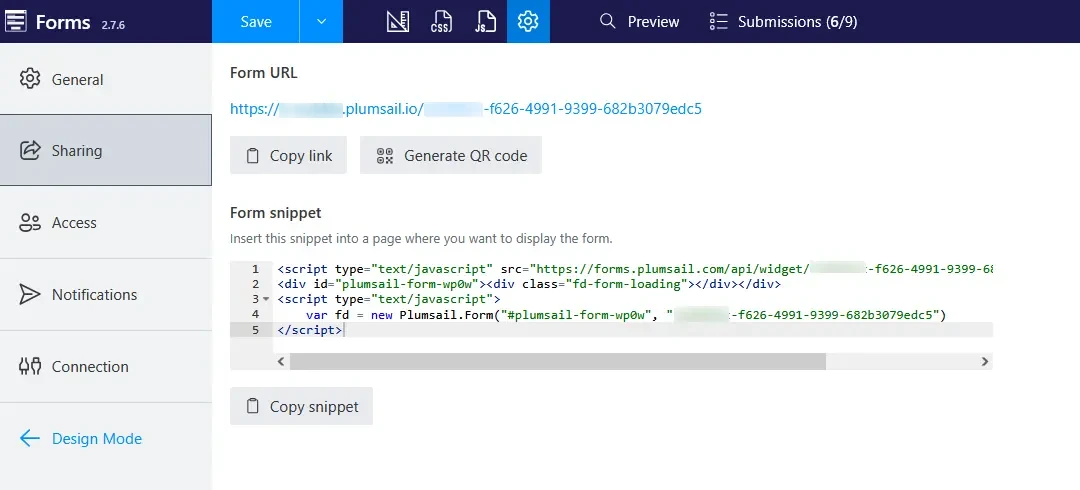Open the theme designer ruler icon

(x=397, y=21)
